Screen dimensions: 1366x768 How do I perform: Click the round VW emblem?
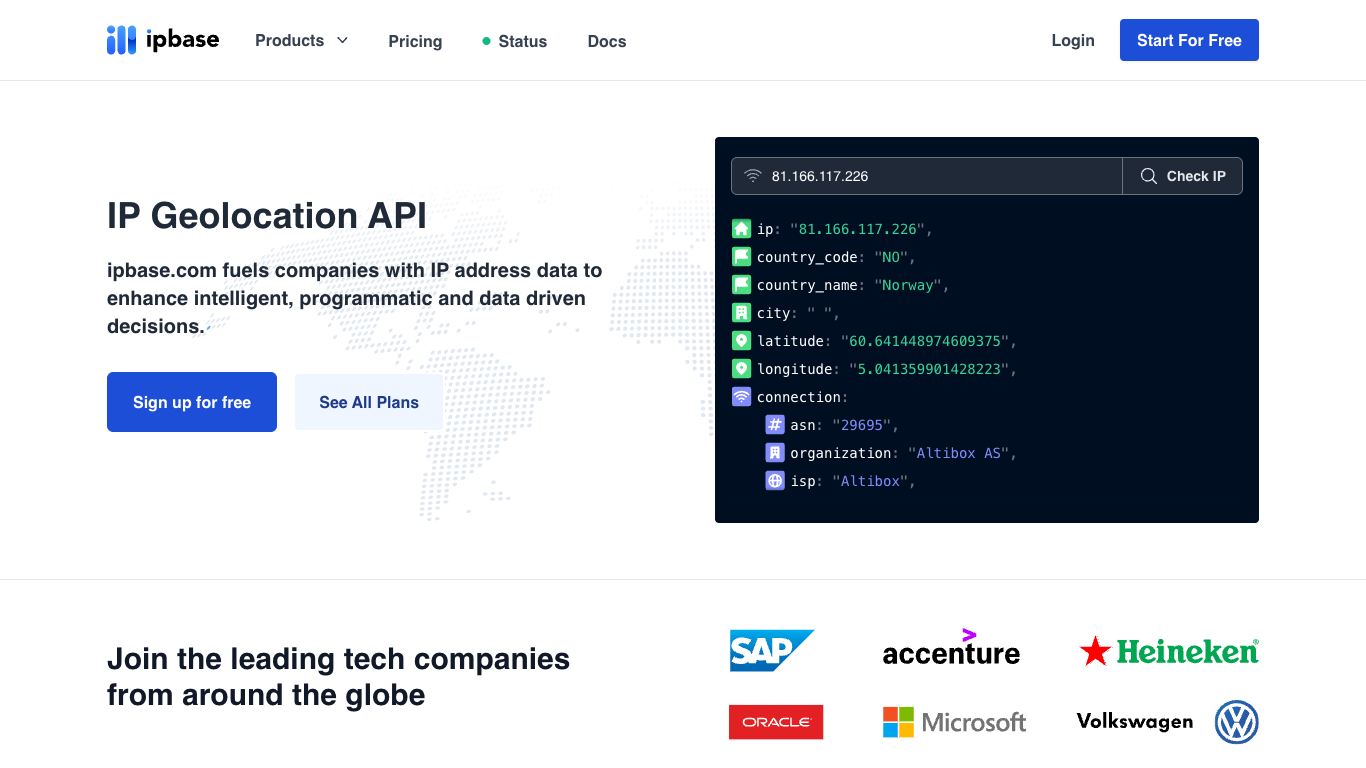[x=1237, y=722]
